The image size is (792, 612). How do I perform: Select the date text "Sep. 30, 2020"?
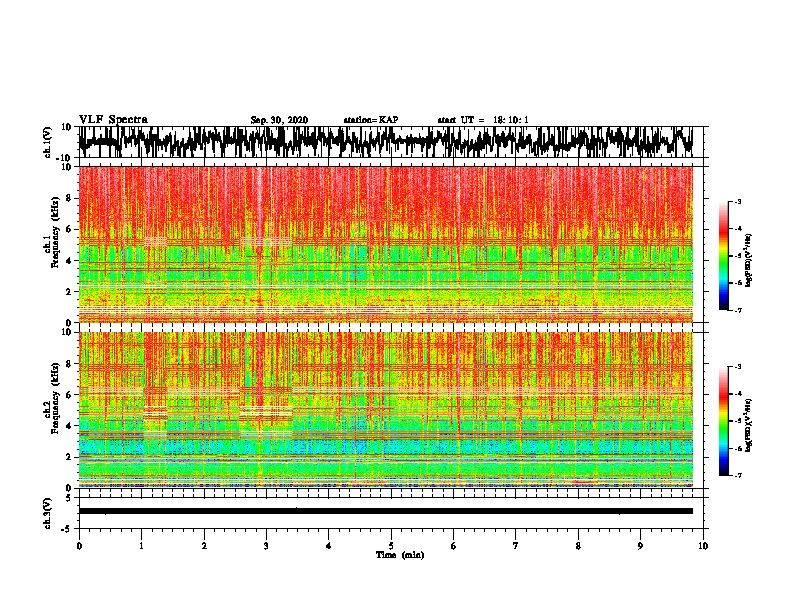(x=279, y=120)
